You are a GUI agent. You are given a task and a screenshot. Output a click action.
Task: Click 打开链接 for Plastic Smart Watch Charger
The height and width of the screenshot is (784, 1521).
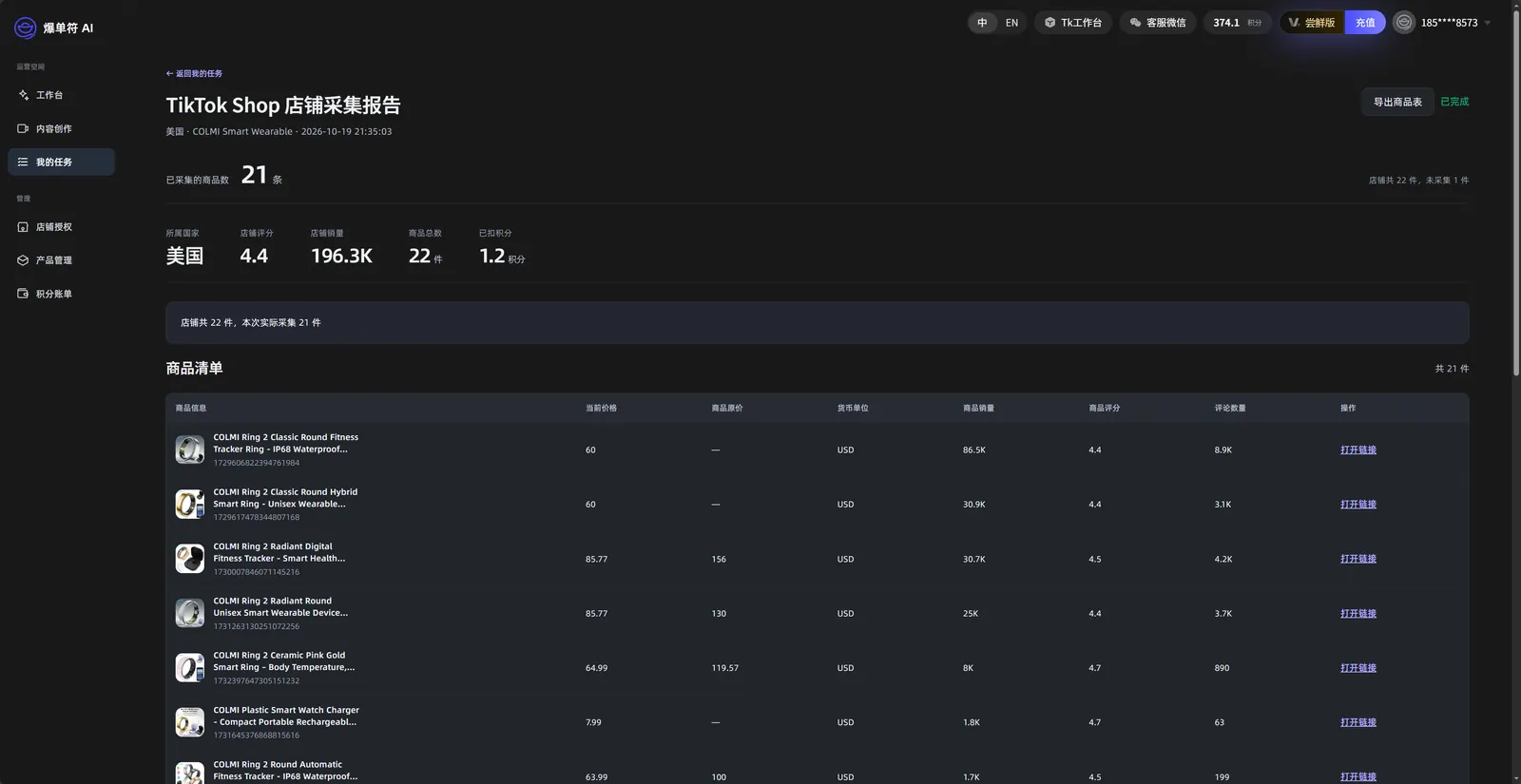[1358, 722]
